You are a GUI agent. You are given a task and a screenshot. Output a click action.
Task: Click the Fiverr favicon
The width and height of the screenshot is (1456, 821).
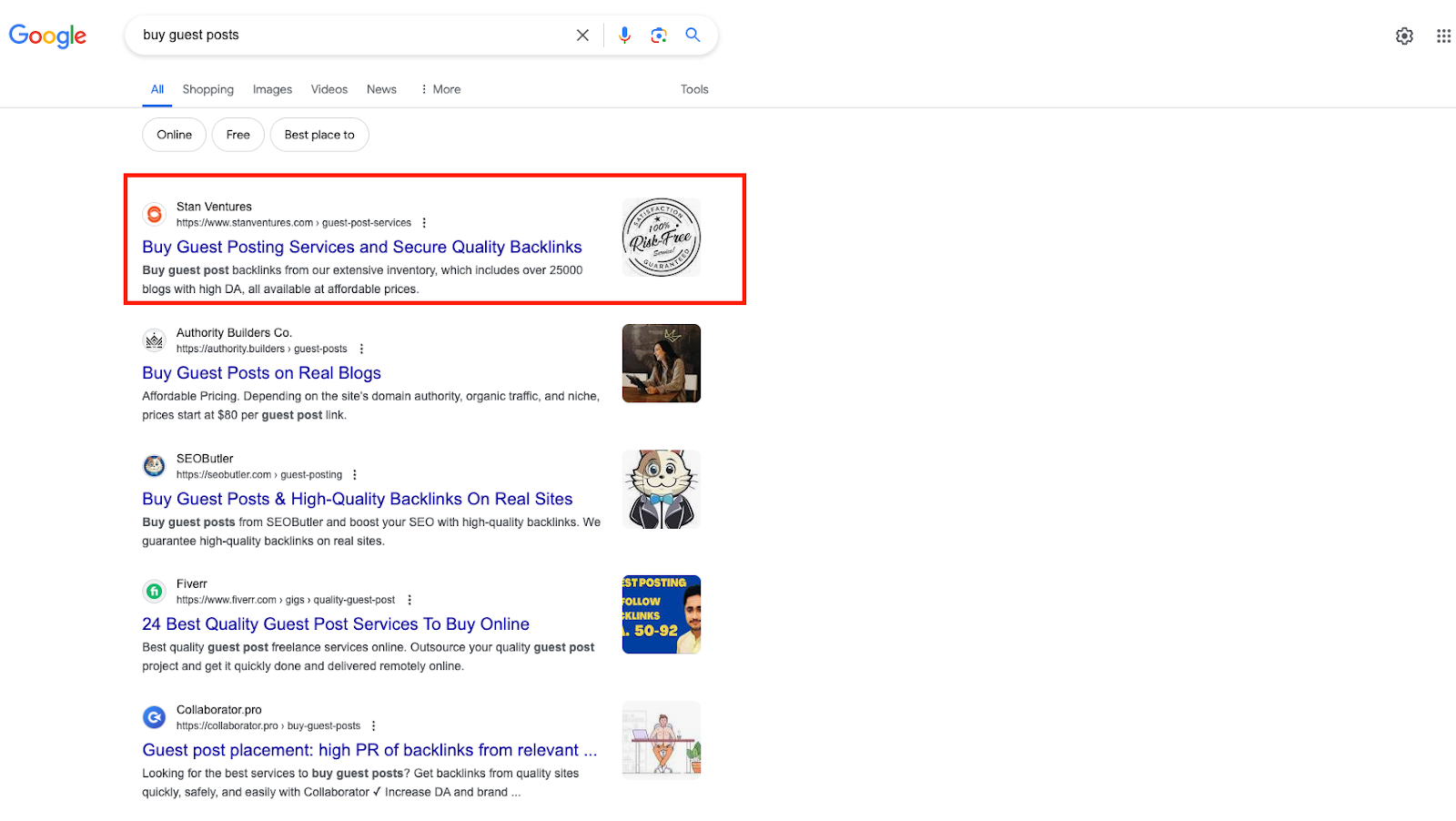coord(155,592)
